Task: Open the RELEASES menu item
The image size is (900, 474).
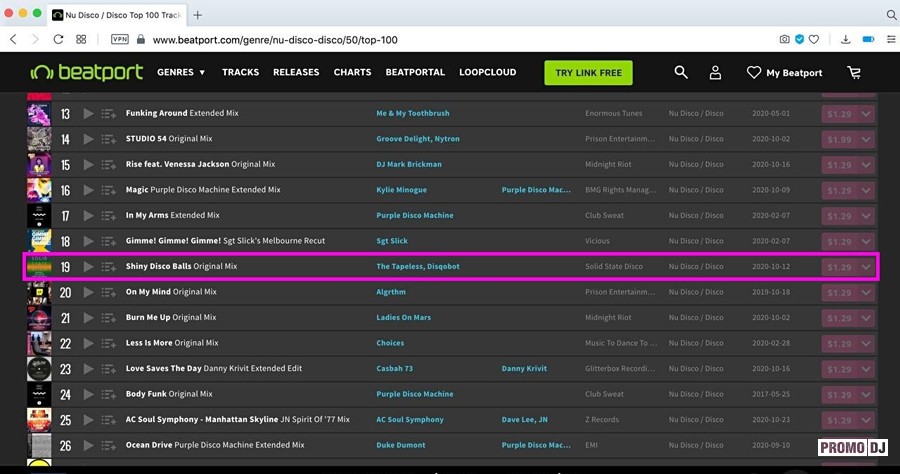Action: (x=296, y=72)
